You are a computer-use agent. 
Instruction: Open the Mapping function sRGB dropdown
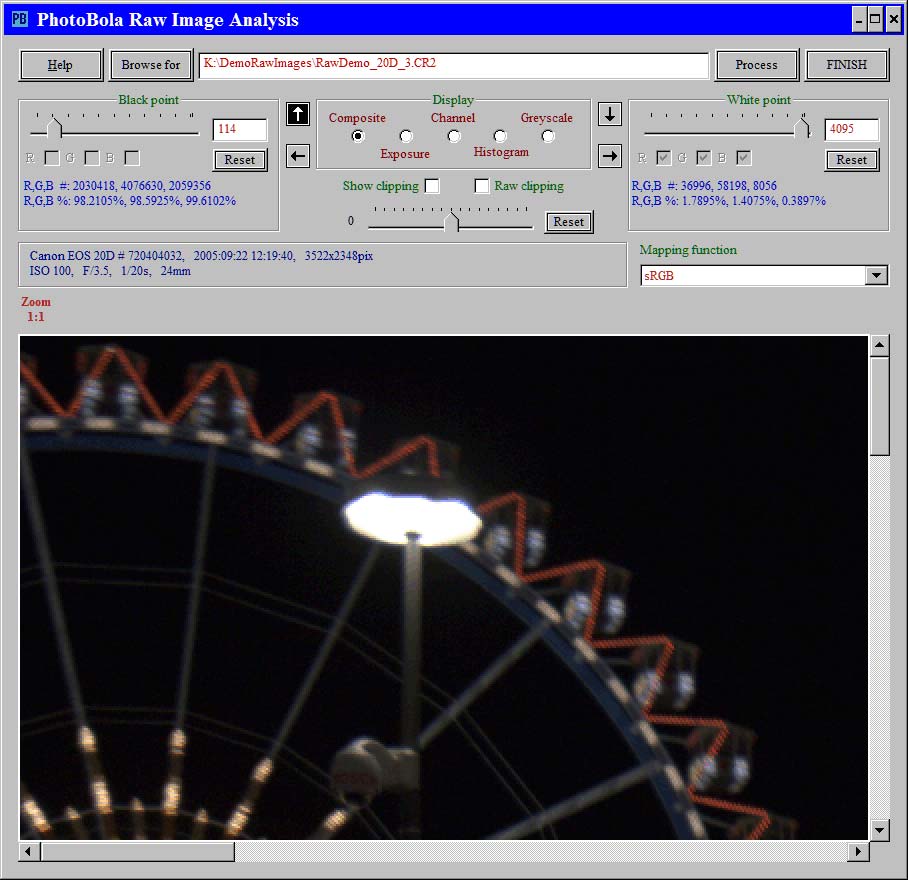pos(876,275)
